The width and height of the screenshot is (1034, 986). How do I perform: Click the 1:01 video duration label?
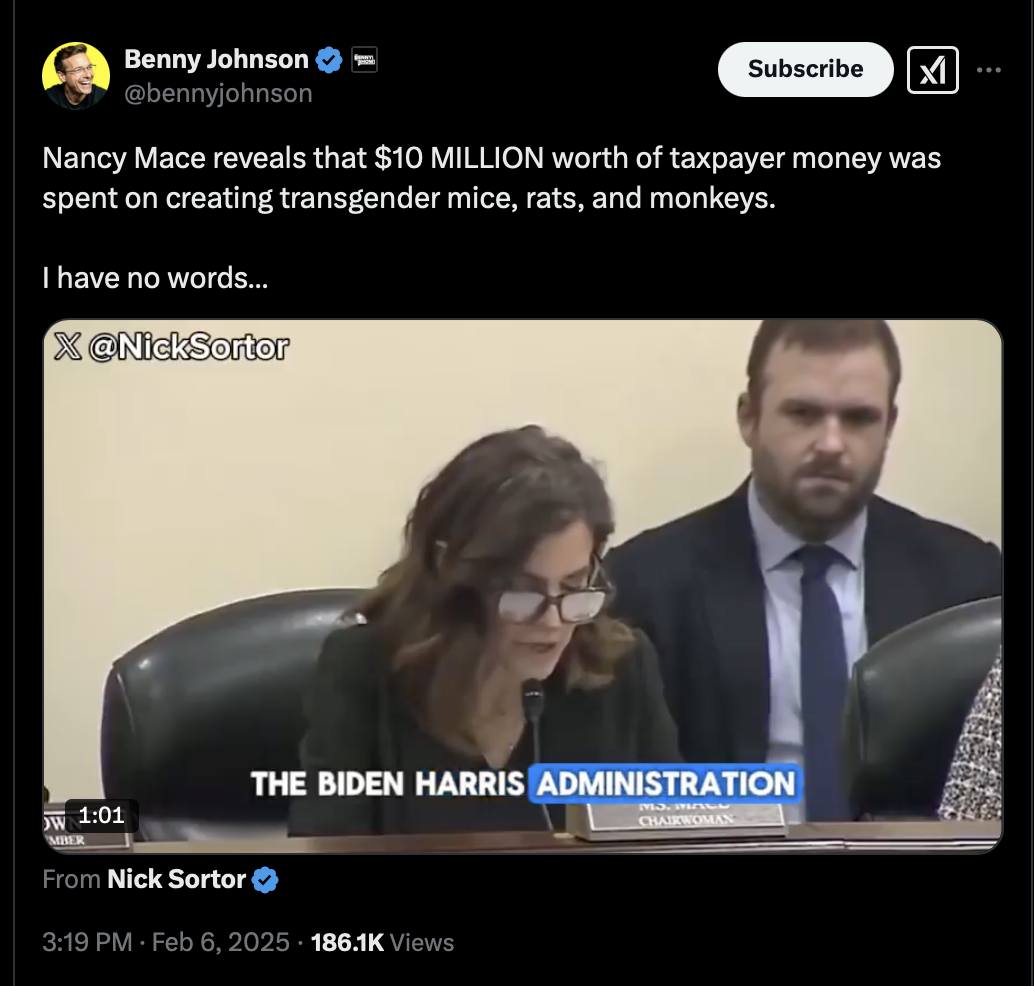(102, 815)
